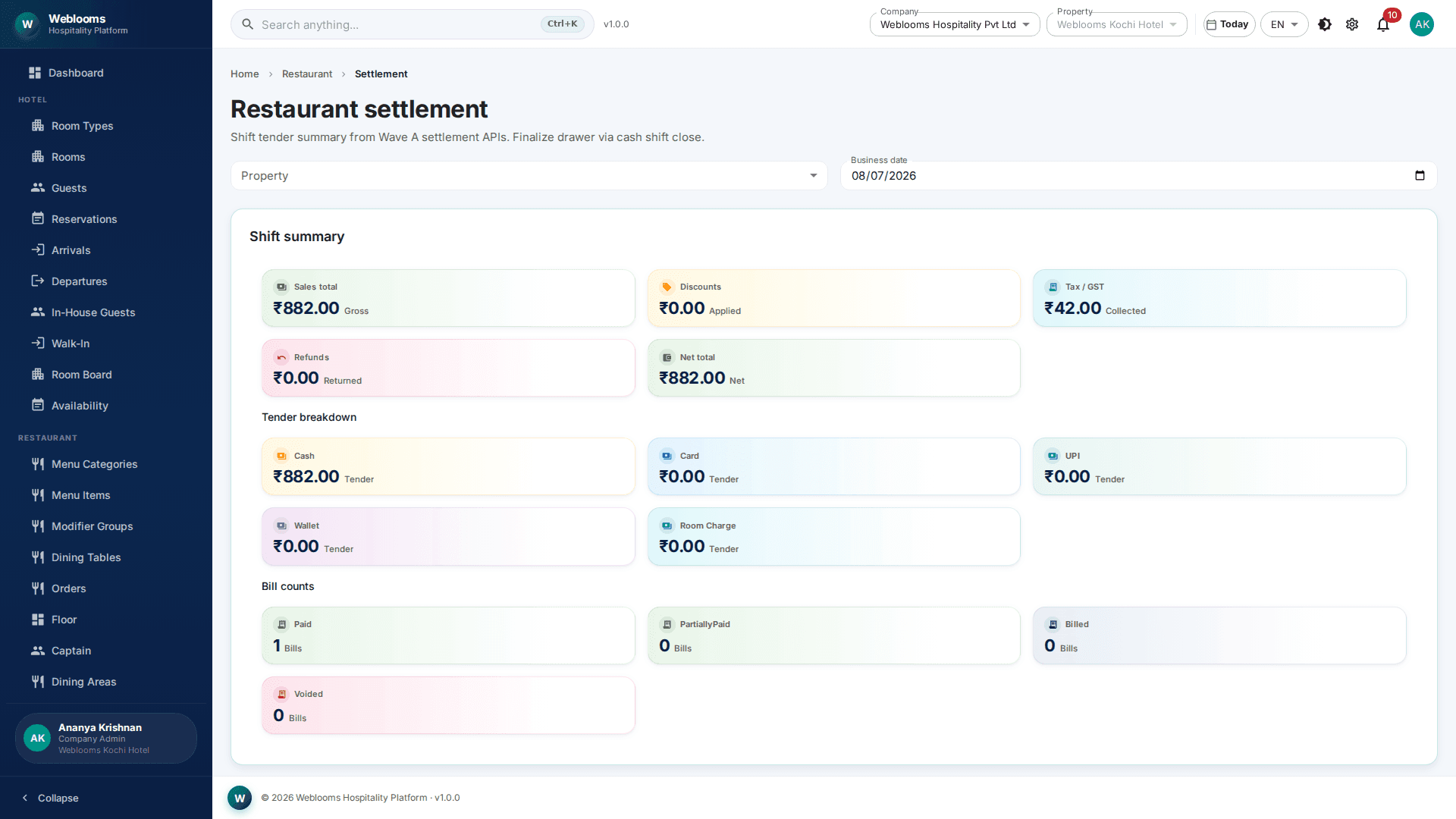The width and height of the screenshot is (1456, 819).
Task: Open Room Board in sidebar
Action: click(x=106, y=375)
